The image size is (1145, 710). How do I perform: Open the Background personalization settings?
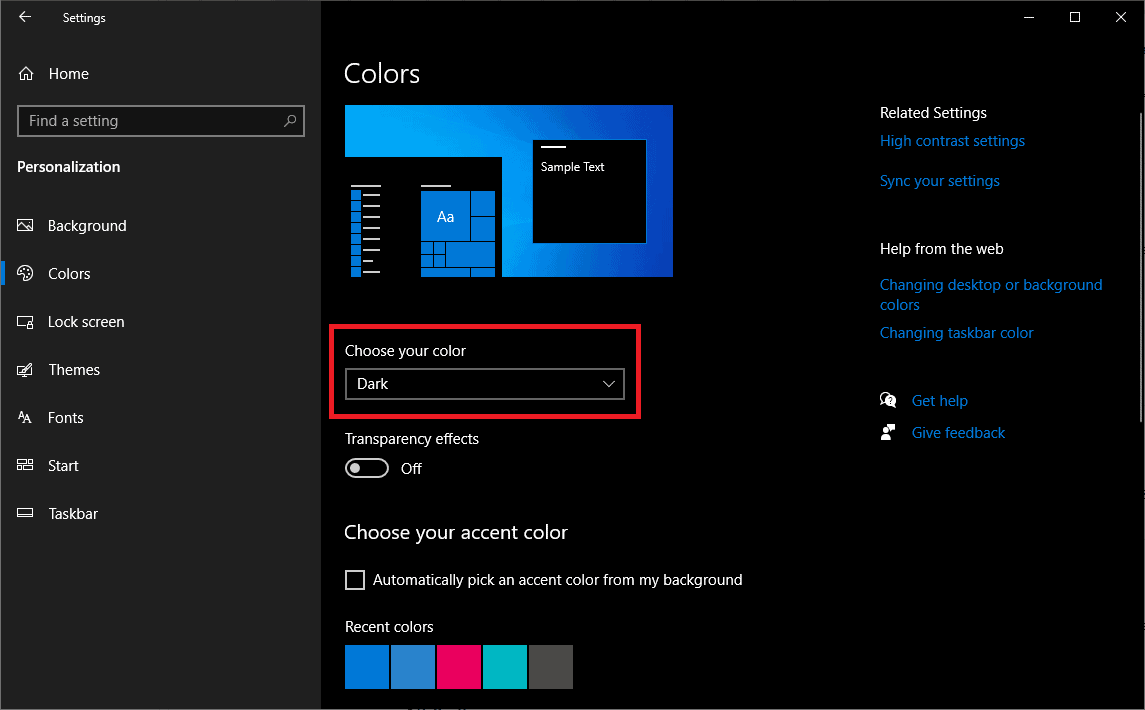(x=85, y=225)
